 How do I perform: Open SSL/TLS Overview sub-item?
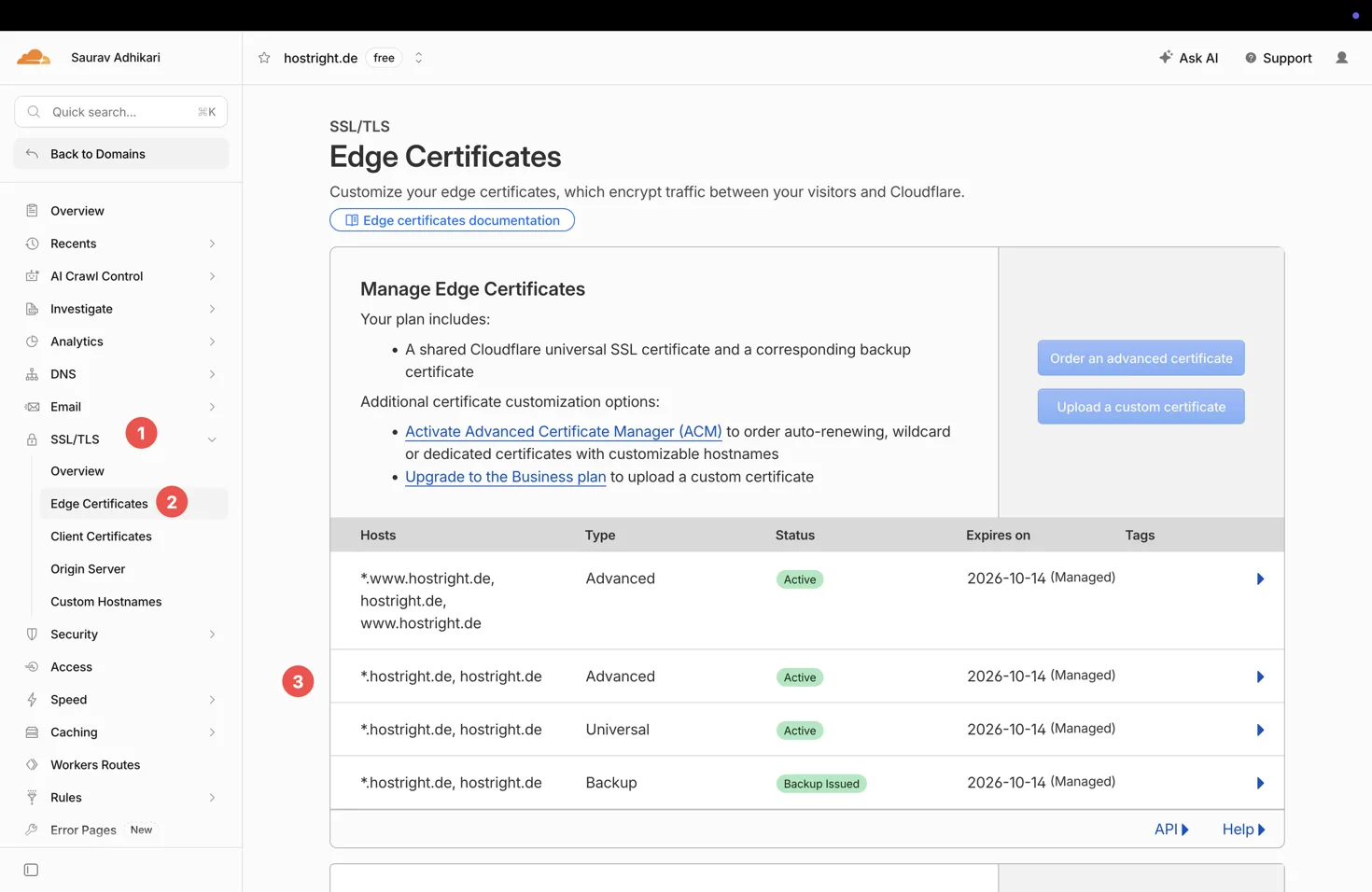click(77, 471)
